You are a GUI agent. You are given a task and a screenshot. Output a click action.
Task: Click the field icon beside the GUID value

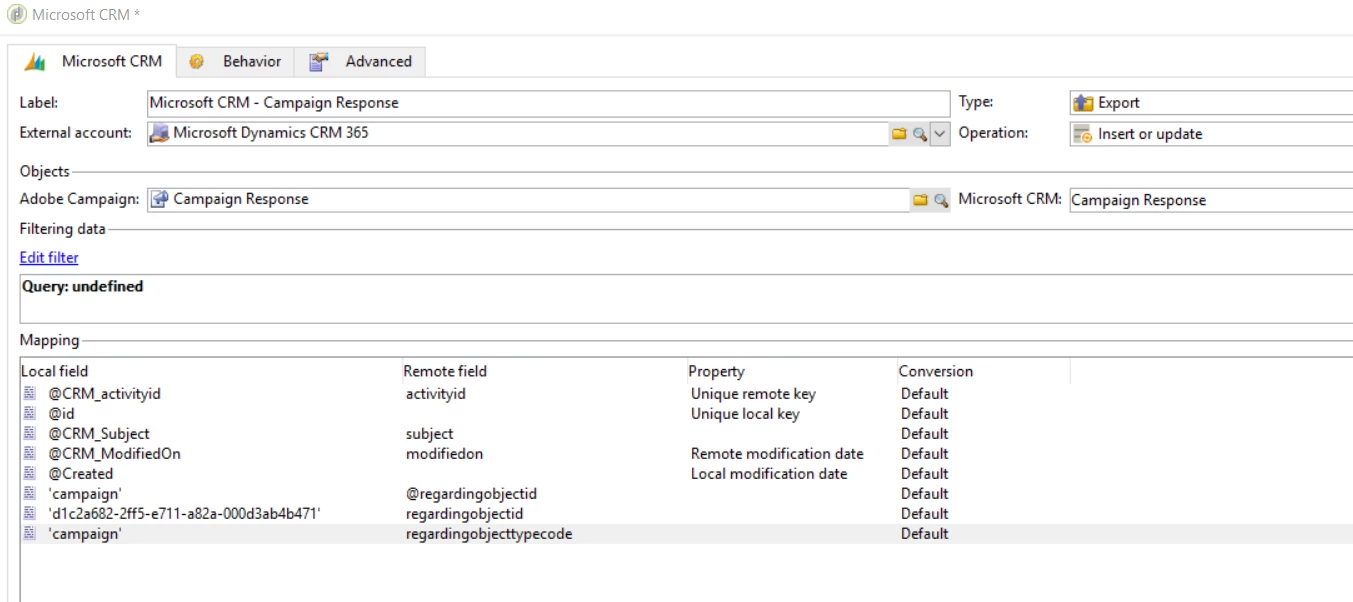click(x=30, y=514)
